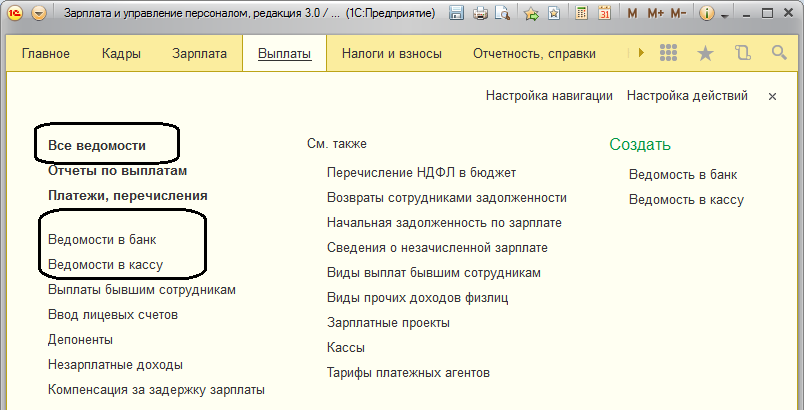Close the menu panel with the x

pos(772,96)
